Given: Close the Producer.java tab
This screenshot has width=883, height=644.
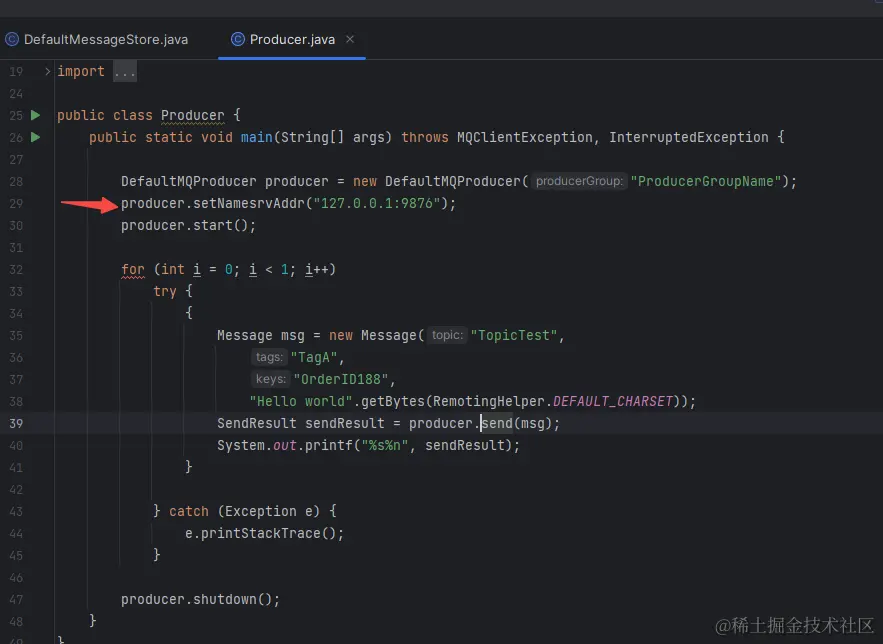Looking at the screenshot, I should click(350, 39).
